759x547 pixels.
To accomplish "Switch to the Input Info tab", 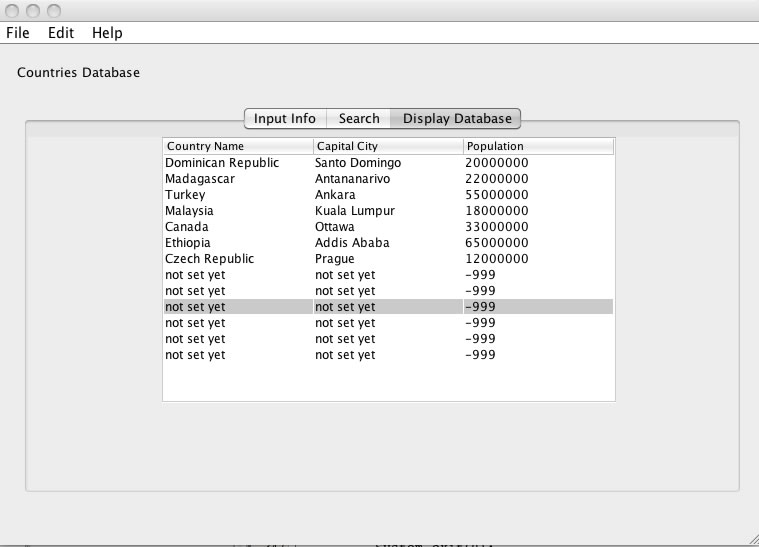I will click(284, 118).
